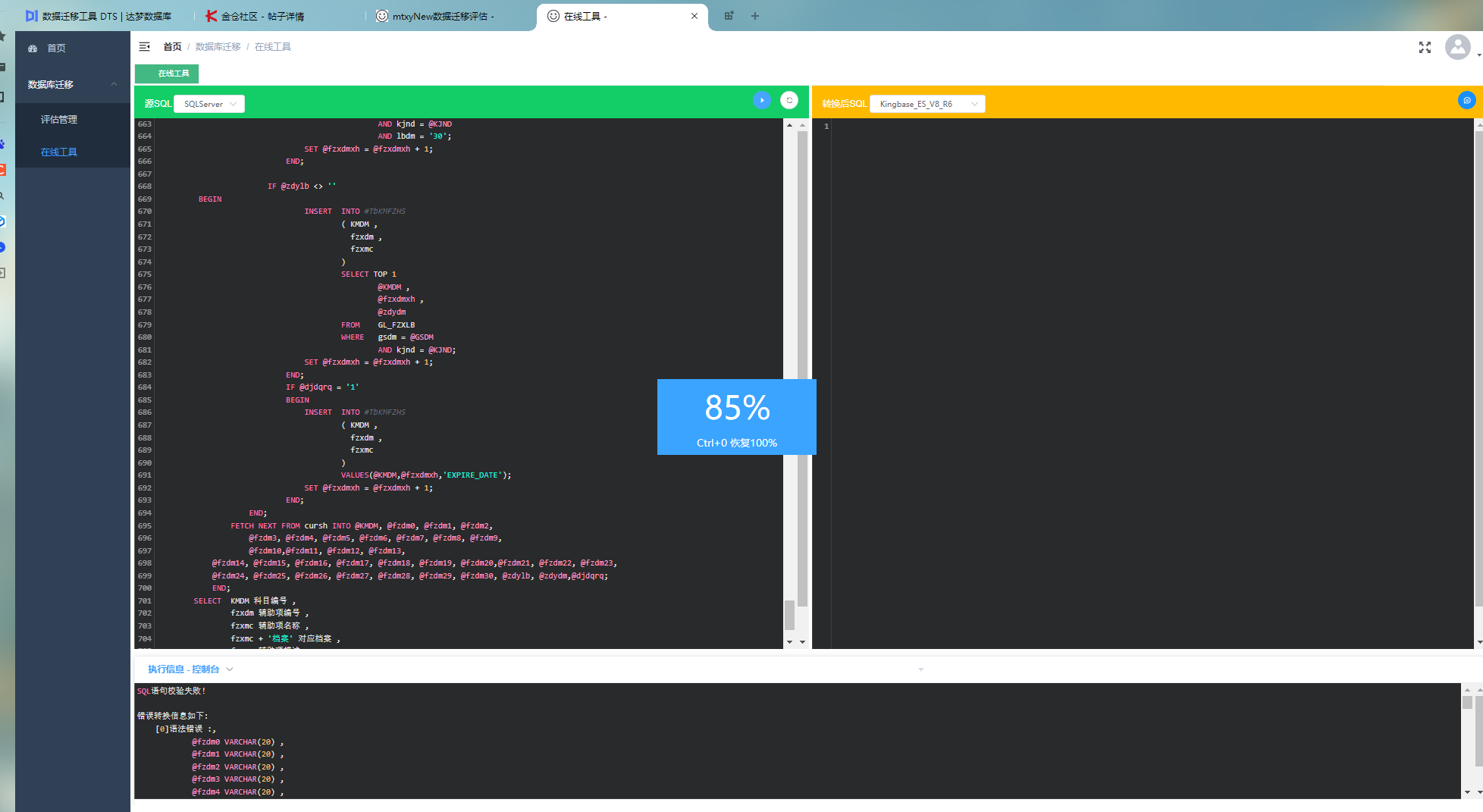This screenshot has width=1483, height=812.
Task: Open a new browser tab with plus icon
Action: [x=755, y=16]
